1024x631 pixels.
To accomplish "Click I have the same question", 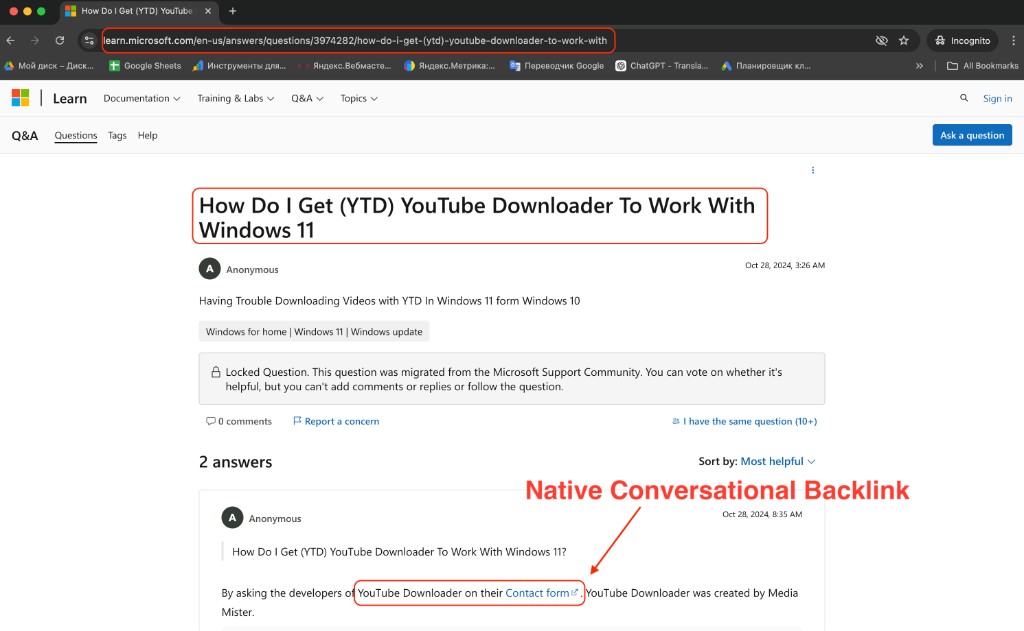I will click(744, 421).
